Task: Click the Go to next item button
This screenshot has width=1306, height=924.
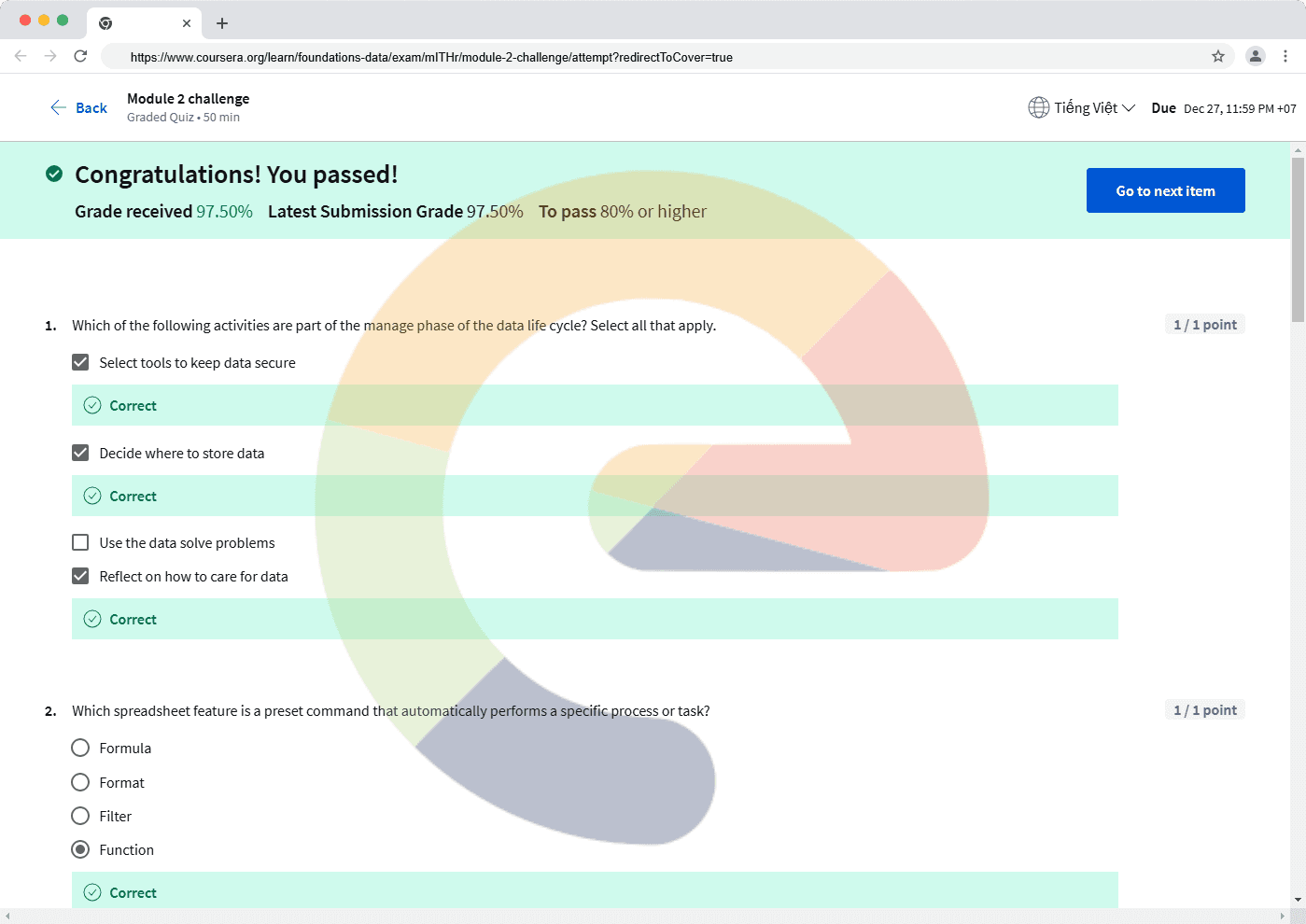Action: [1166, 190]
